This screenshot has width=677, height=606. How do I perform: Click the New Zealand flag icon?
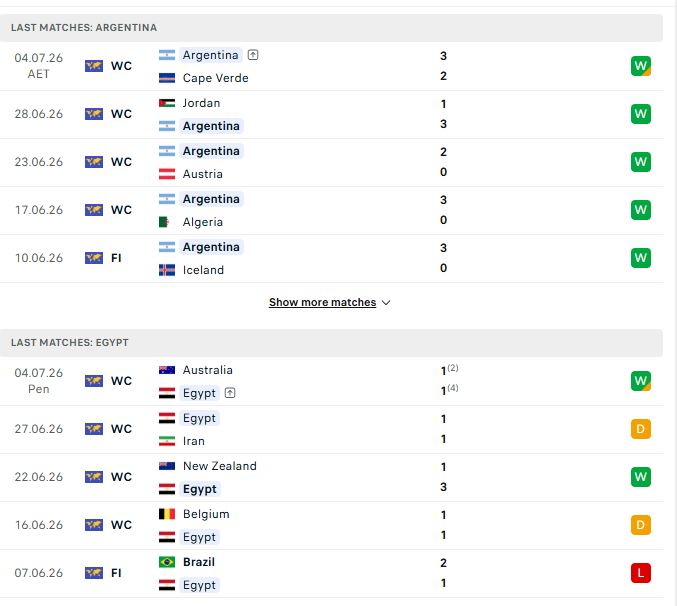pyautogui.click(x=167, y=466)
